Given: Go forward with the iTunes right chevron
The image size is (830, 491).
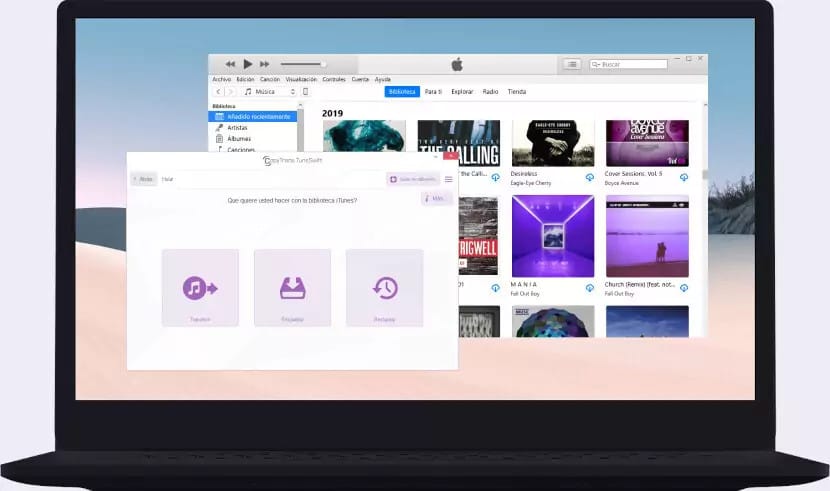Looking at the screenshot, I should (x=230, y=92).
